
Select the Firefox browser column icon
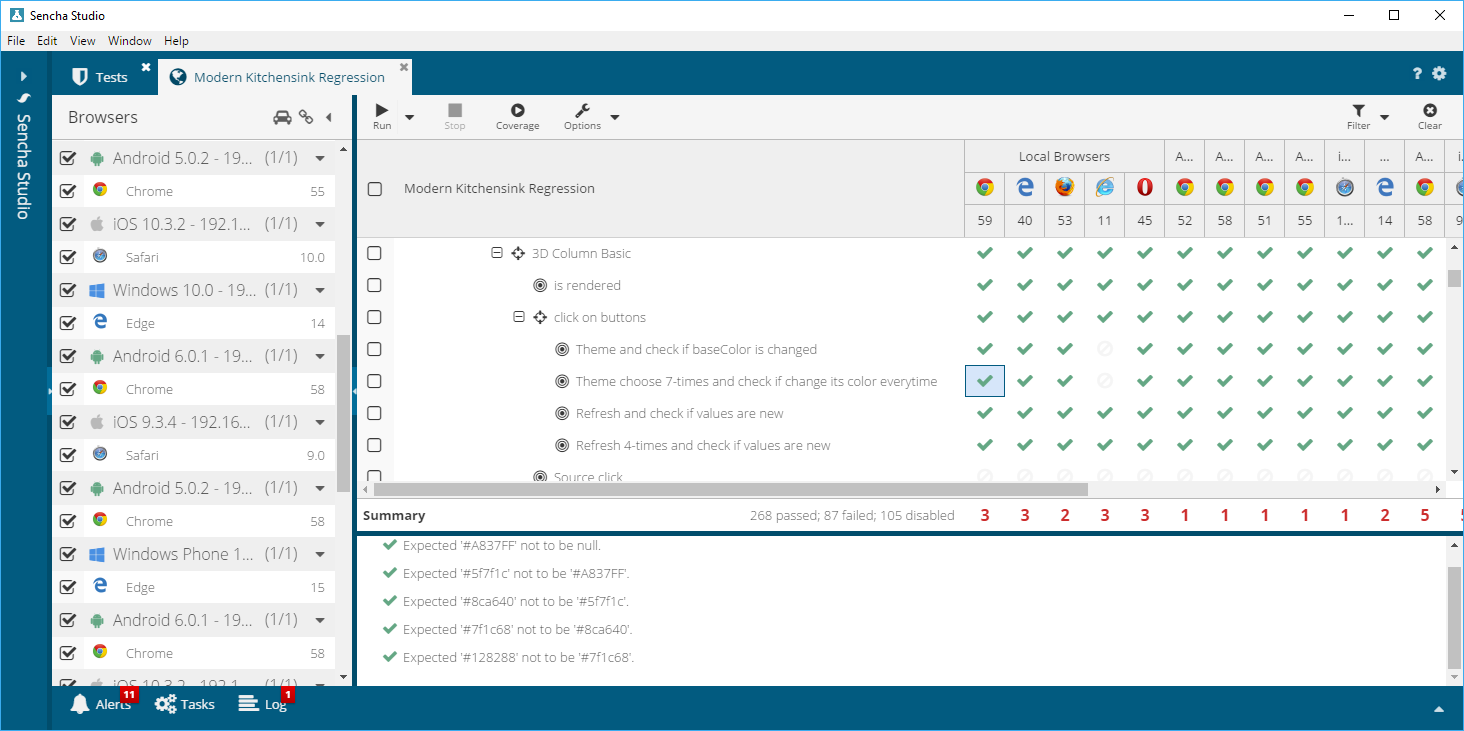click(x=1065, y=187)
